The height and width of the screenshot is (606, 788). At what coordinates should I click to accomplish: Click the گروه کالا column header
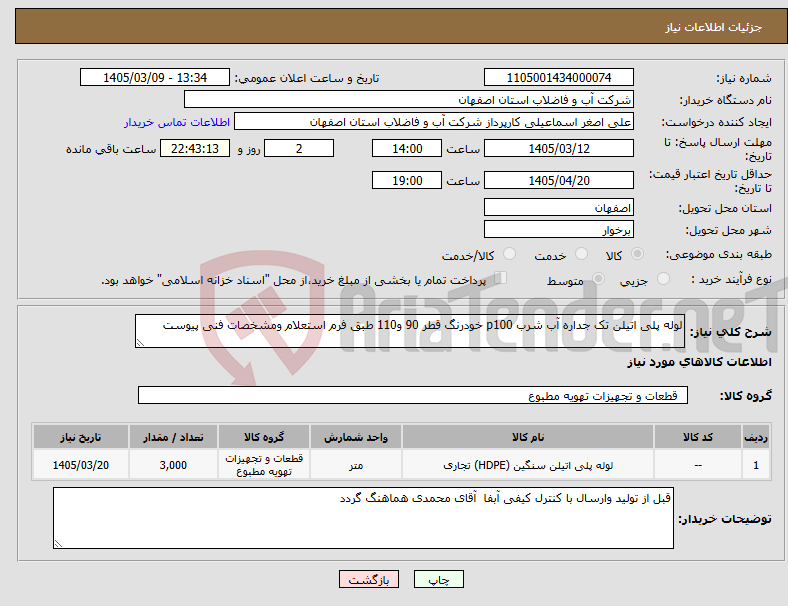264,437
